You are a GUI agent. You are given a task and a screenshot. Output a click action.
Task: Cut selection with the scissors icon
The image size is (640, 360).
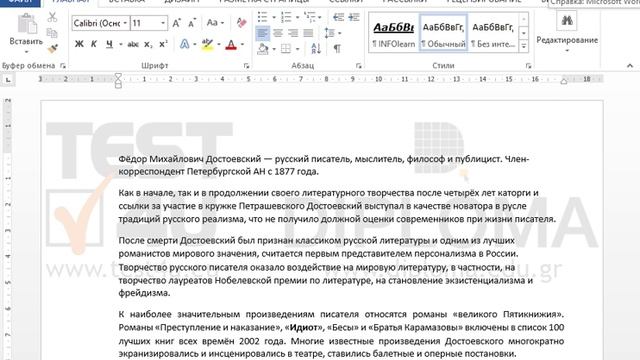point(52,17)
